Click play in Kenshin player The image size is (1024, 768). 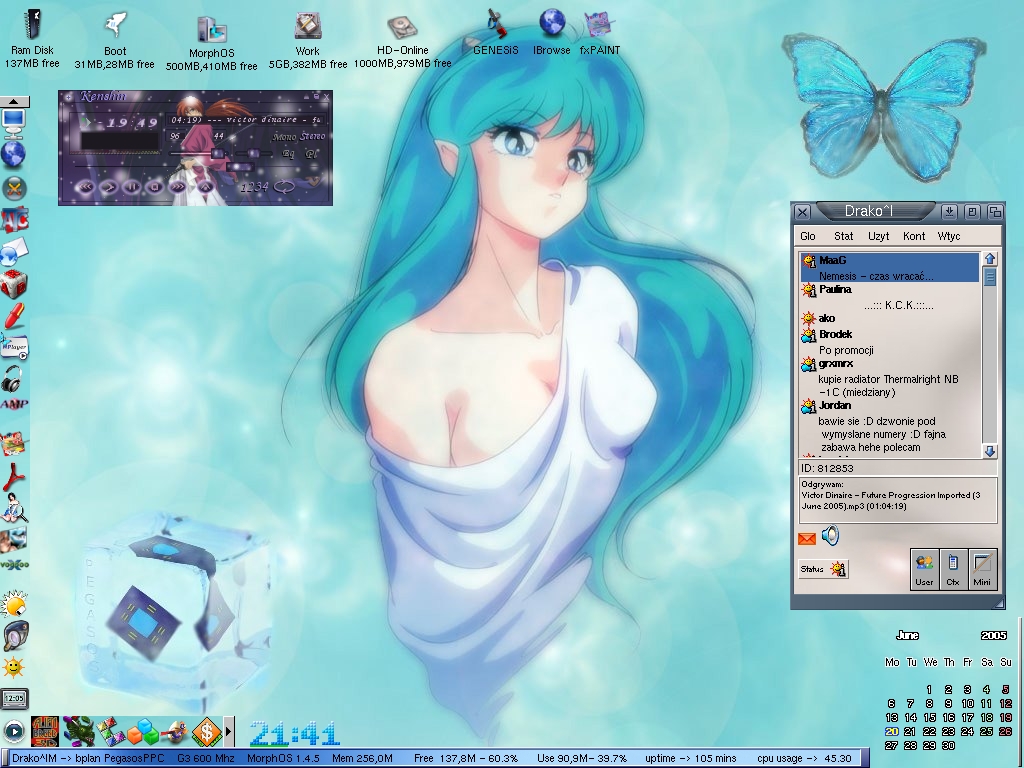[x=109, y=187]
